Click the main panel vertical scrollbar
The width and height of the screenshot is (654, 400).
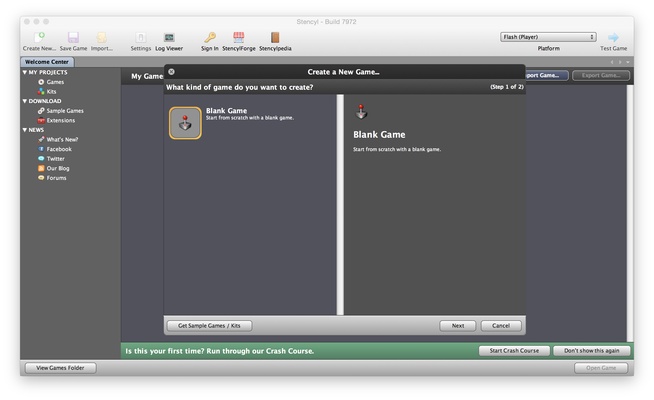pyautogui.click(x=630, y=214)
